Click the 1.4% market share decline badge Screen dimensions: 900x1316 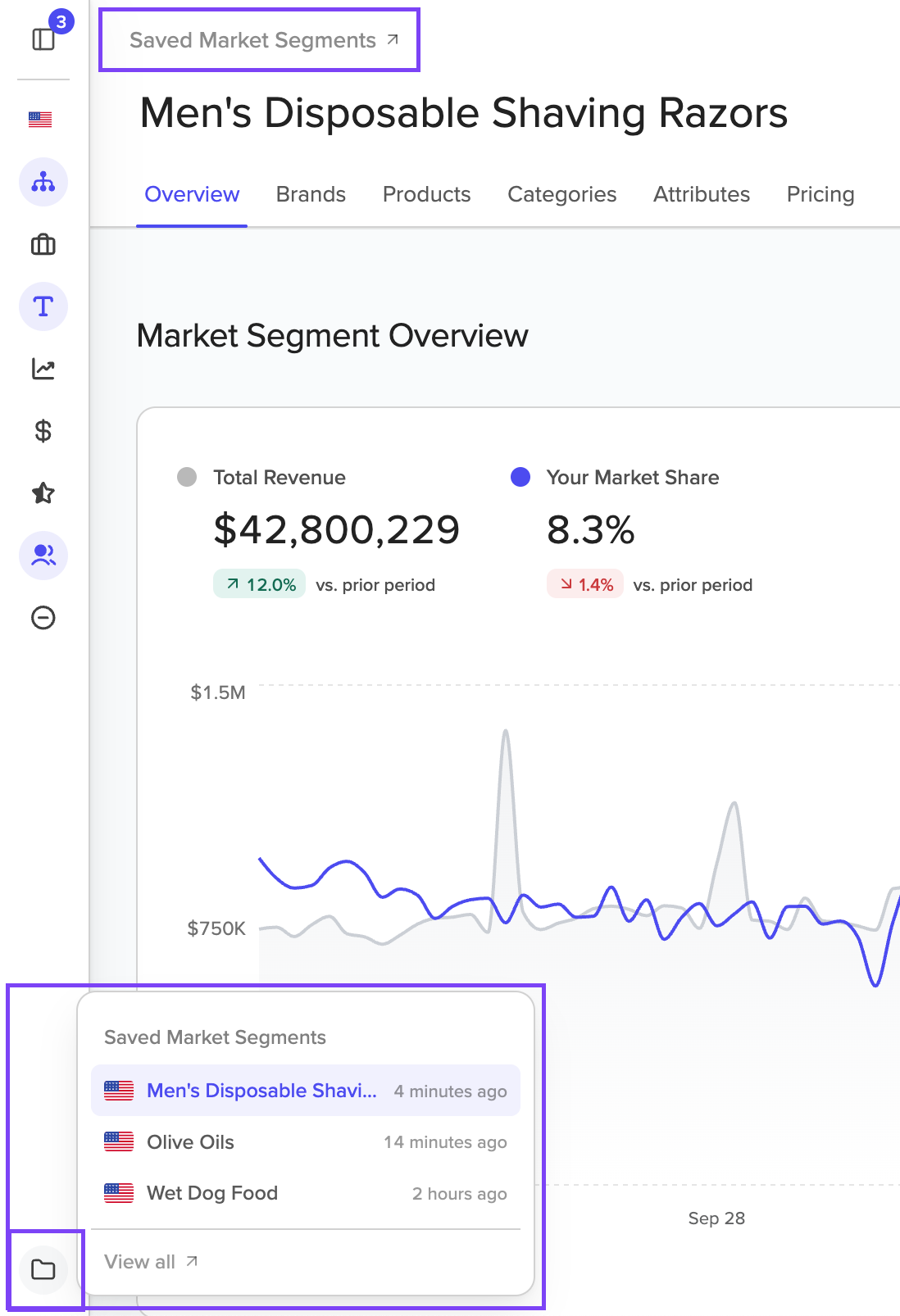pos(585,584)
